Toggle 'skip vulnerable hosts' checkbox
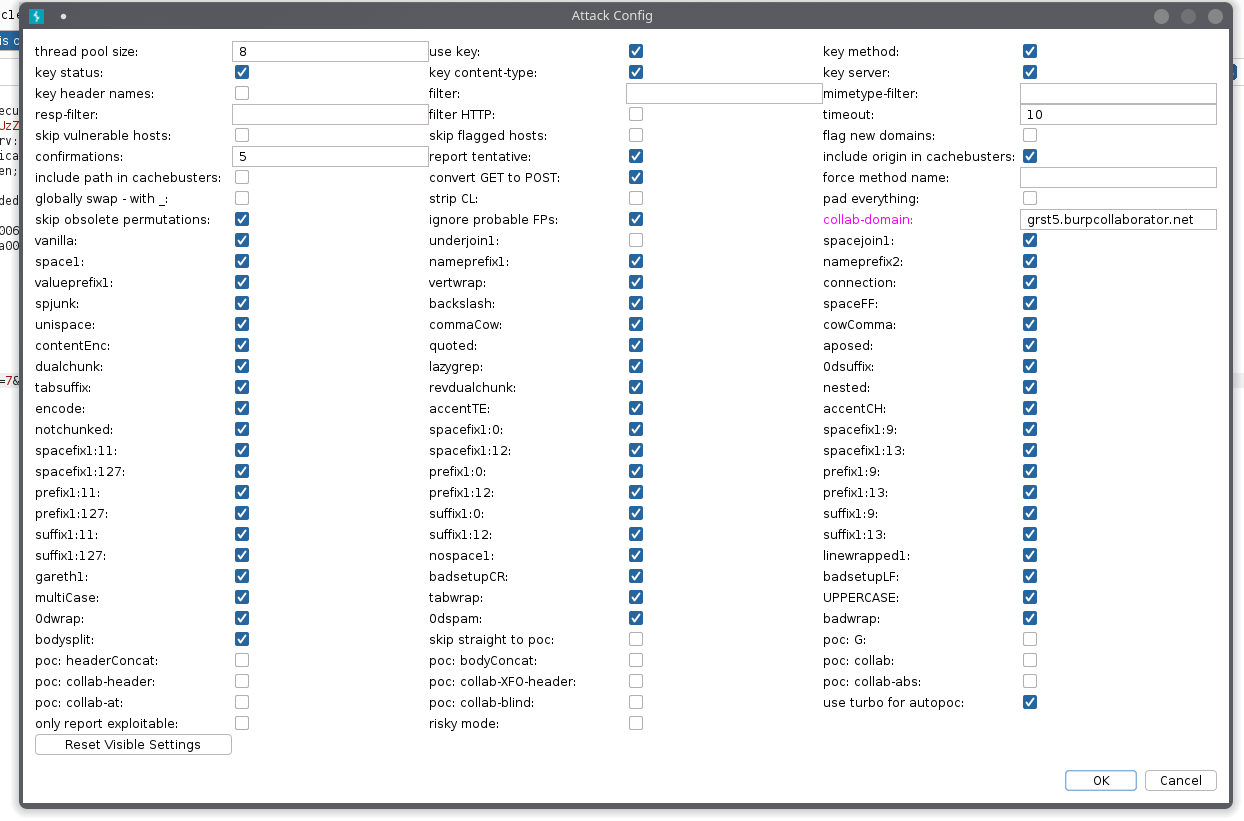 [x=242, y=135]
